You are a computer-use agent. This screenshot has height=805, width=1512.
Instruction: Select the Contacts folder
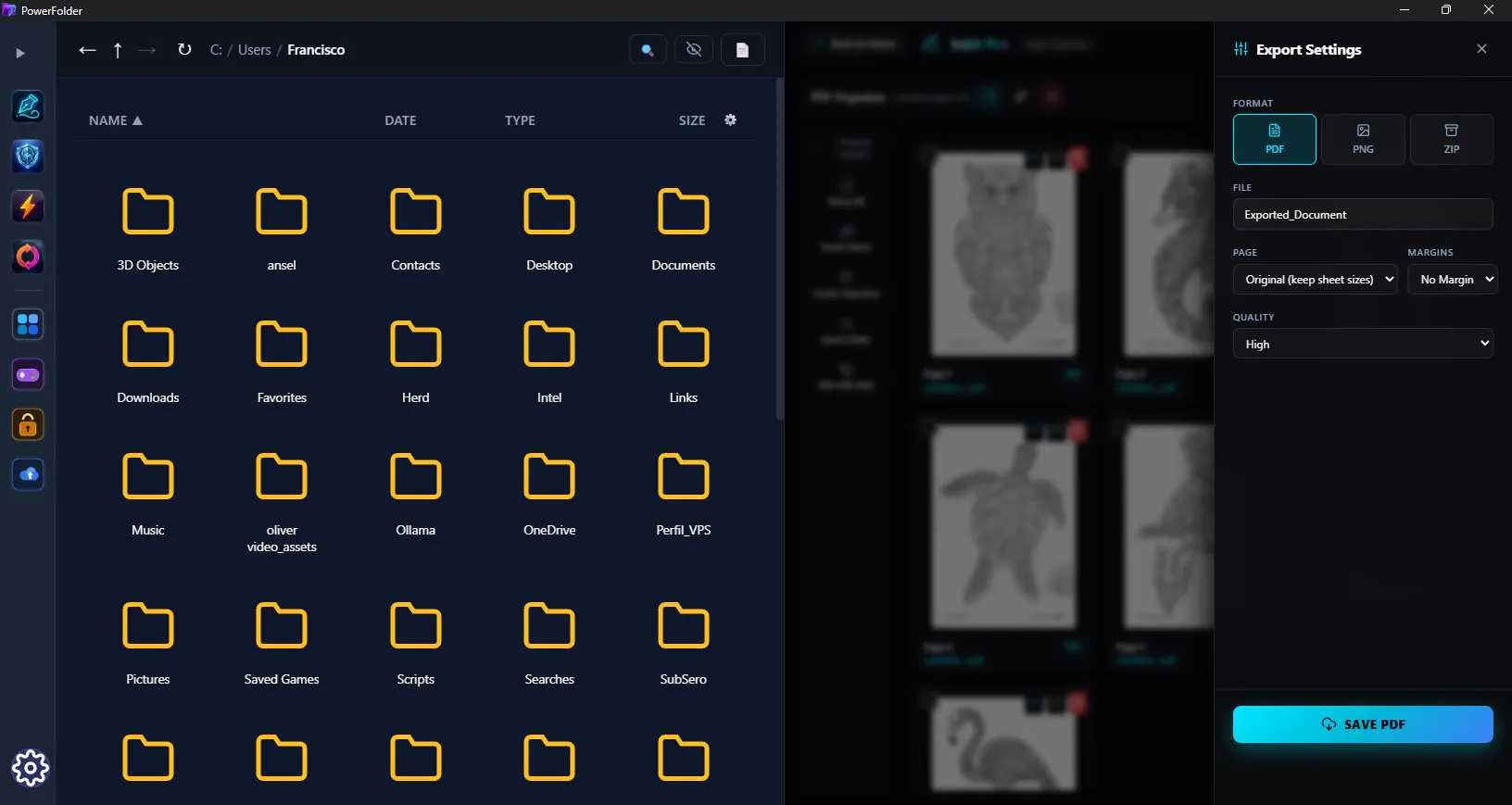point(416,230)
